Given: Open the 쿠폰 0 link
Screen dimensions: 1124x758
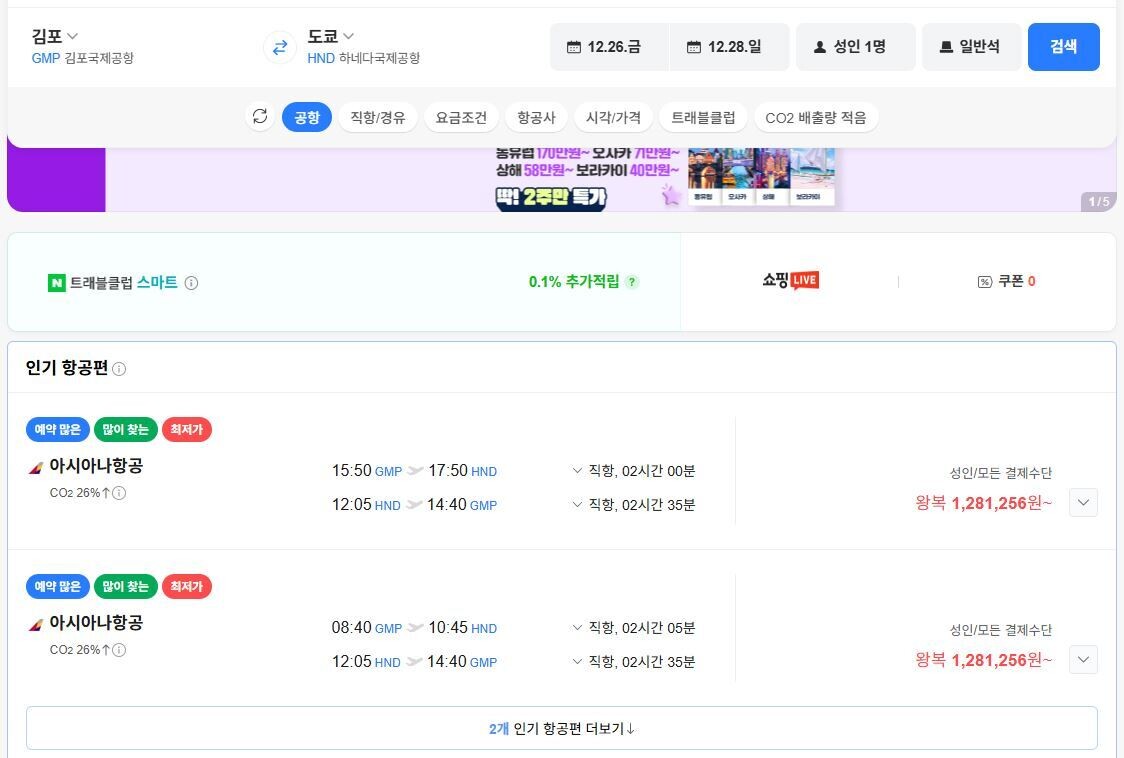Looking at the screenshot, I should [1006, 282].
